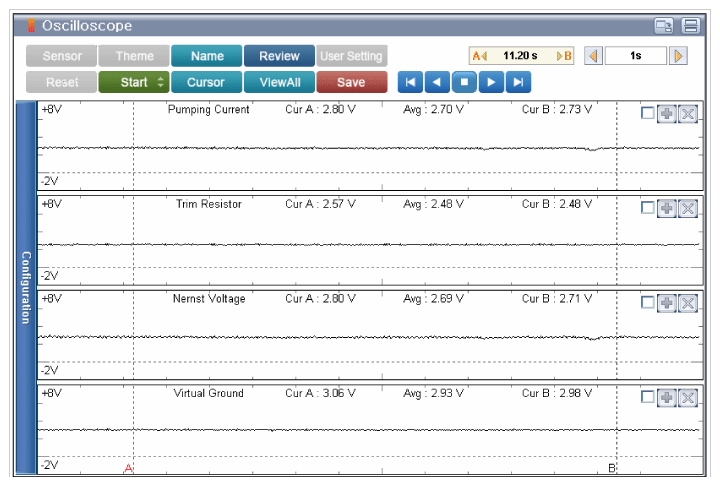Click the ViewAll button
720x486 pixels.
click(279, 82)
